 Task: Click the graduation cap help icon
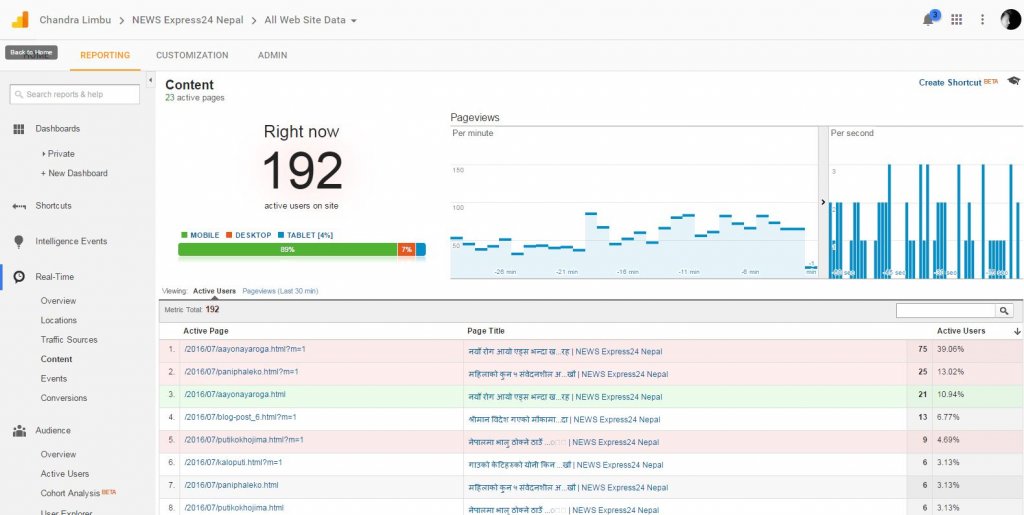click(x=1014, y=81)
